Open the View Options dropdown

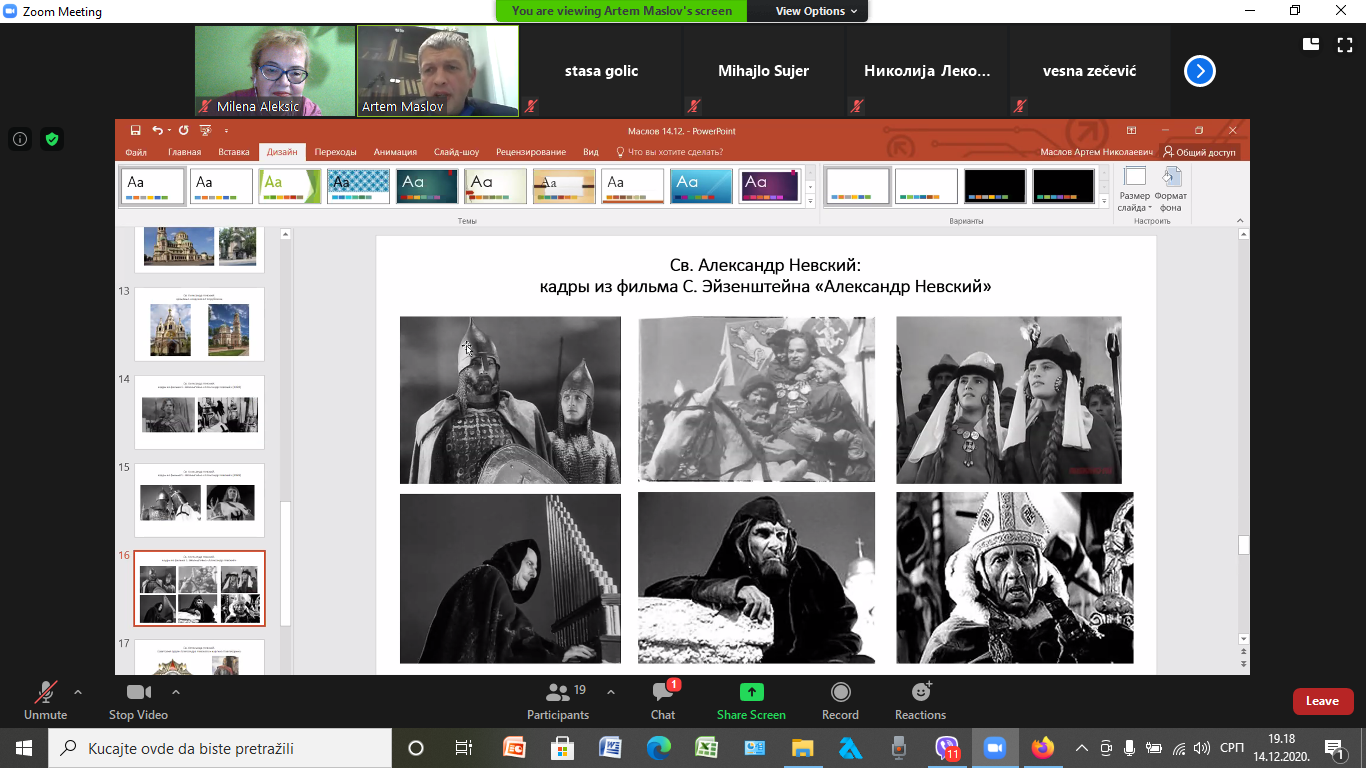[x=816, y=11]
